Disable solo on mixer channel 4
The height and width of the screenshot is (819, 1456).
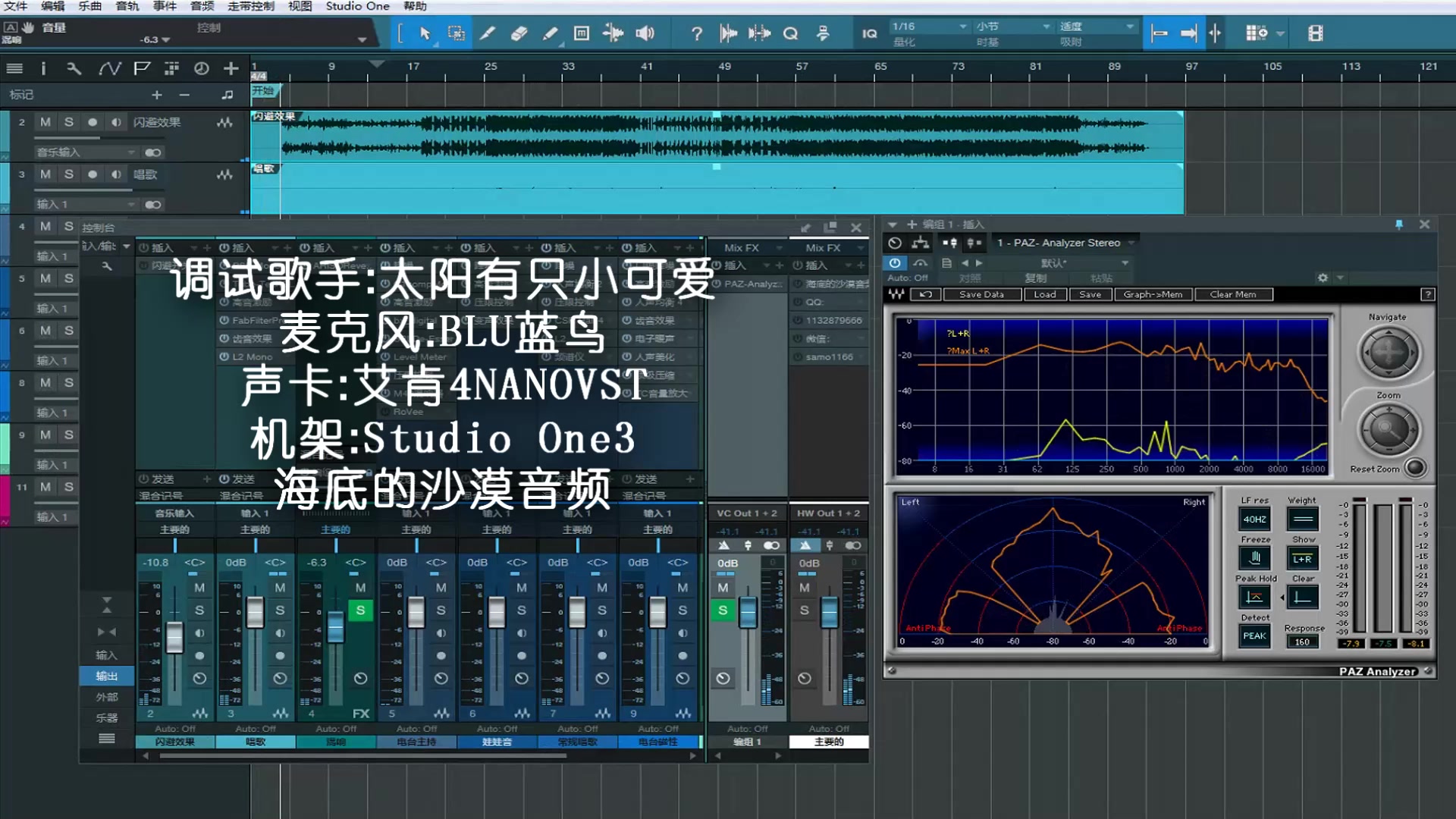(360, 610)
